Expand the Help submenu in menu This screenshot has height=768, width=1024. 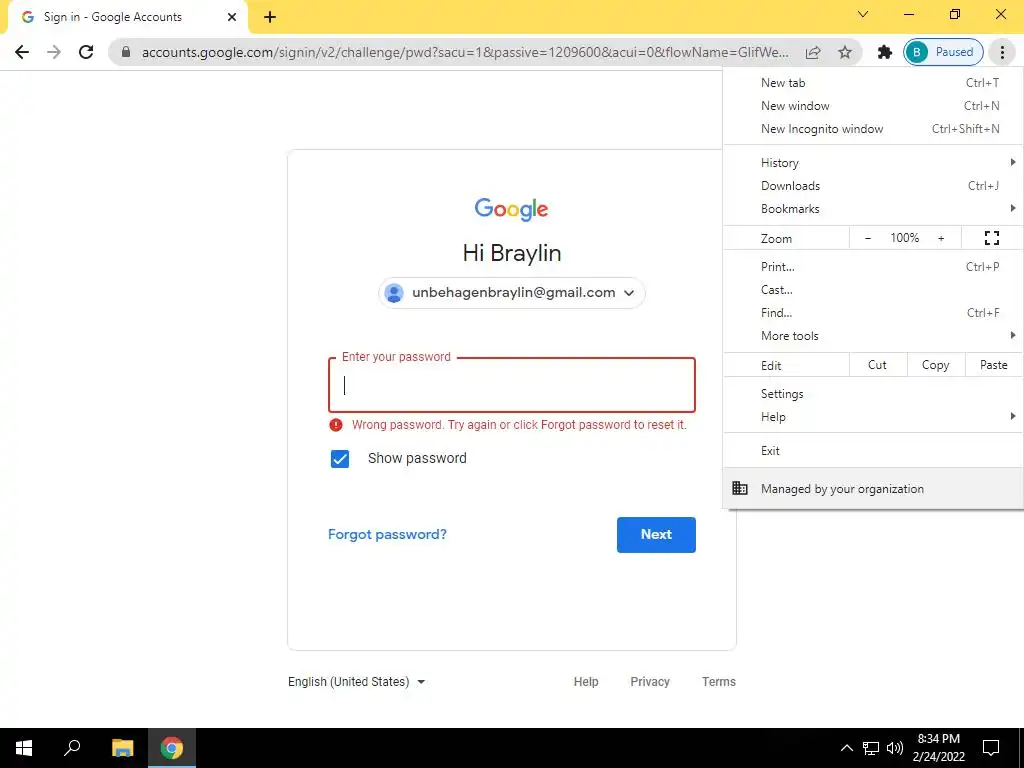[873, 417]
